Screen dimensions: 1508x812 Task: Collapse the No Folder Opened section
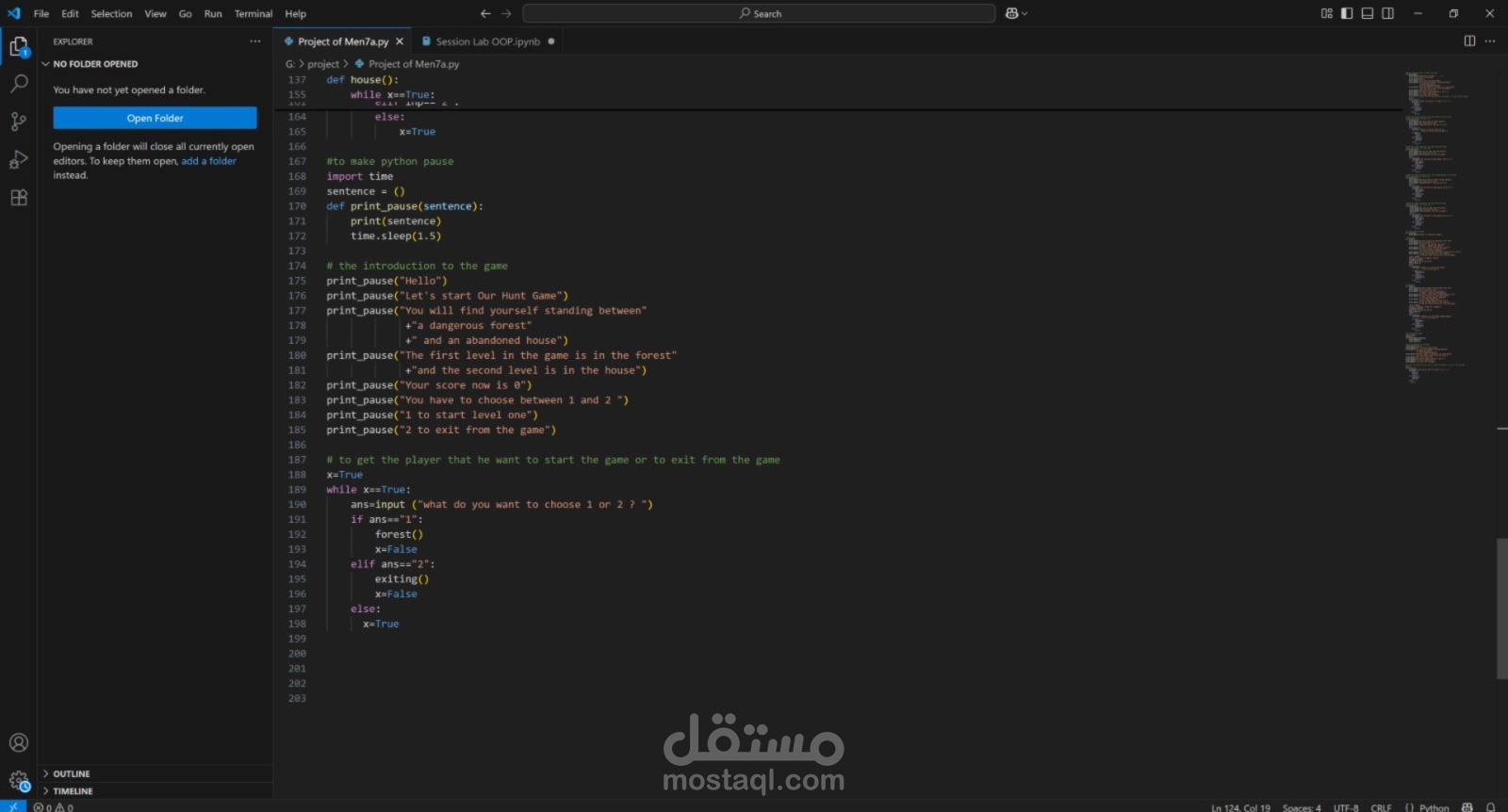click(x=94, y=64)
